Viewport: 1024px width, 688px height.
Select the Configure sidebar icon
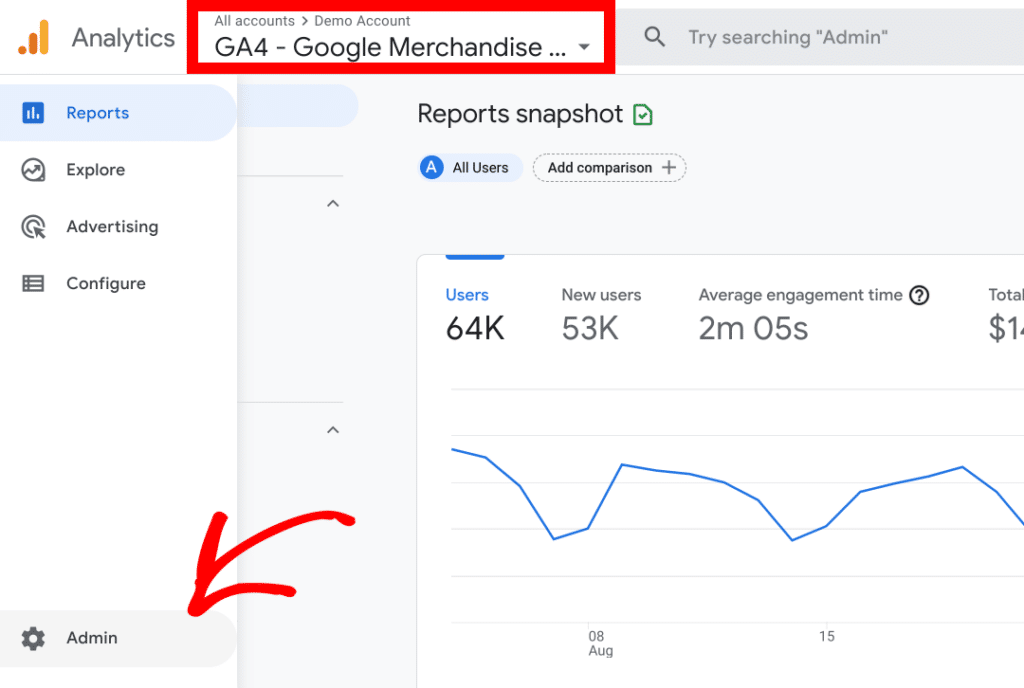point(33,283)
